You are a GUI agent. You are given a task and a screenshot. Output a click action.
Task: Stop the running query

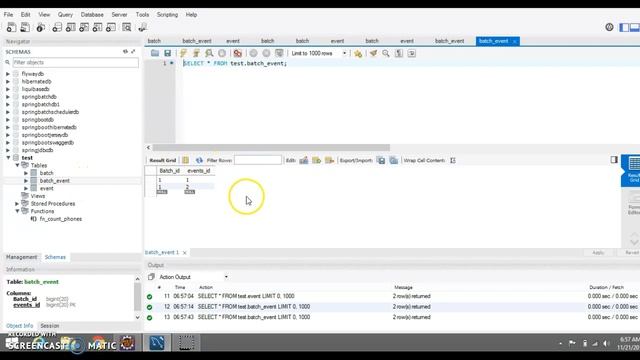[222, 53]
